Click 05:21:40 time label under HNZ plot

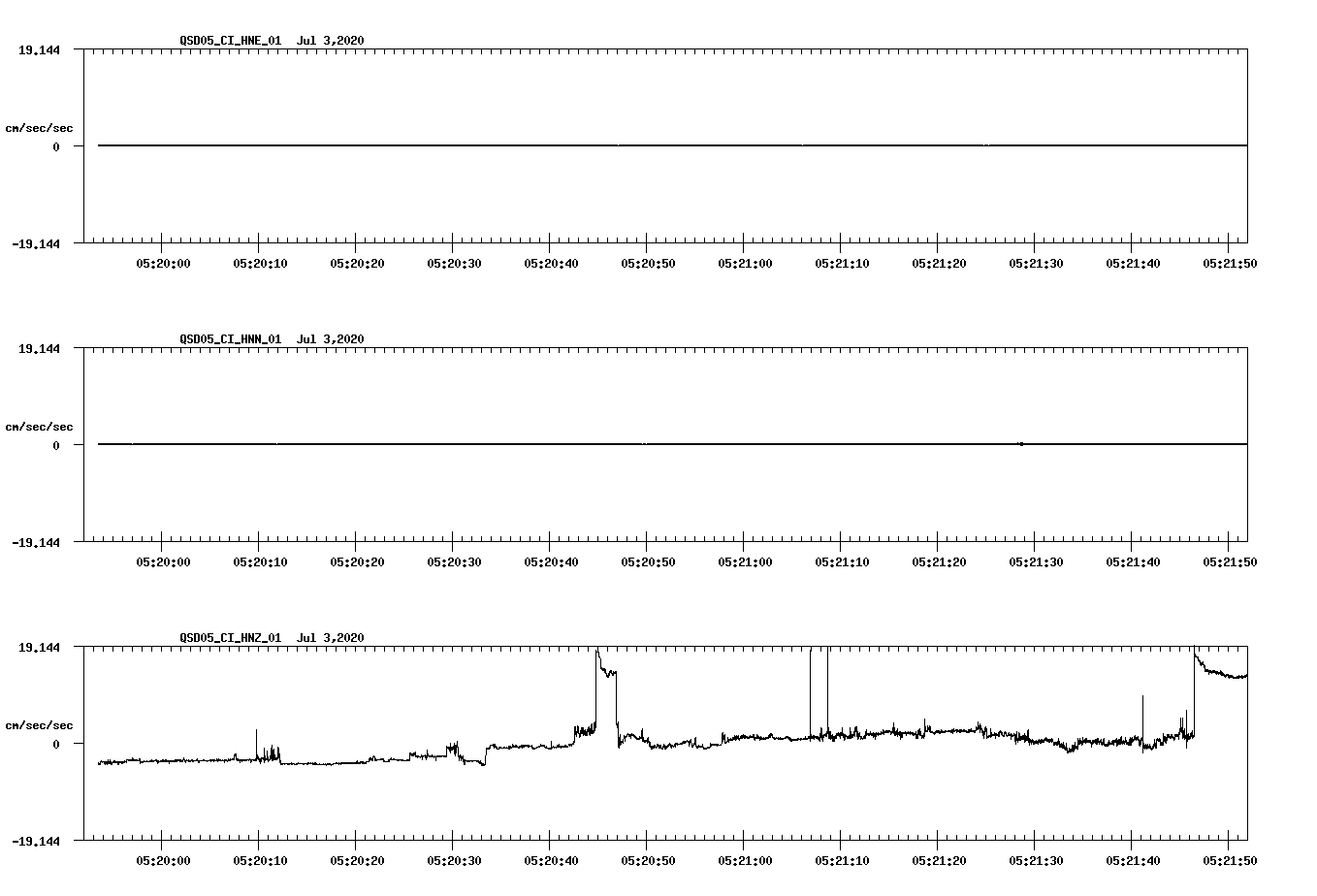click(1133, 860)
